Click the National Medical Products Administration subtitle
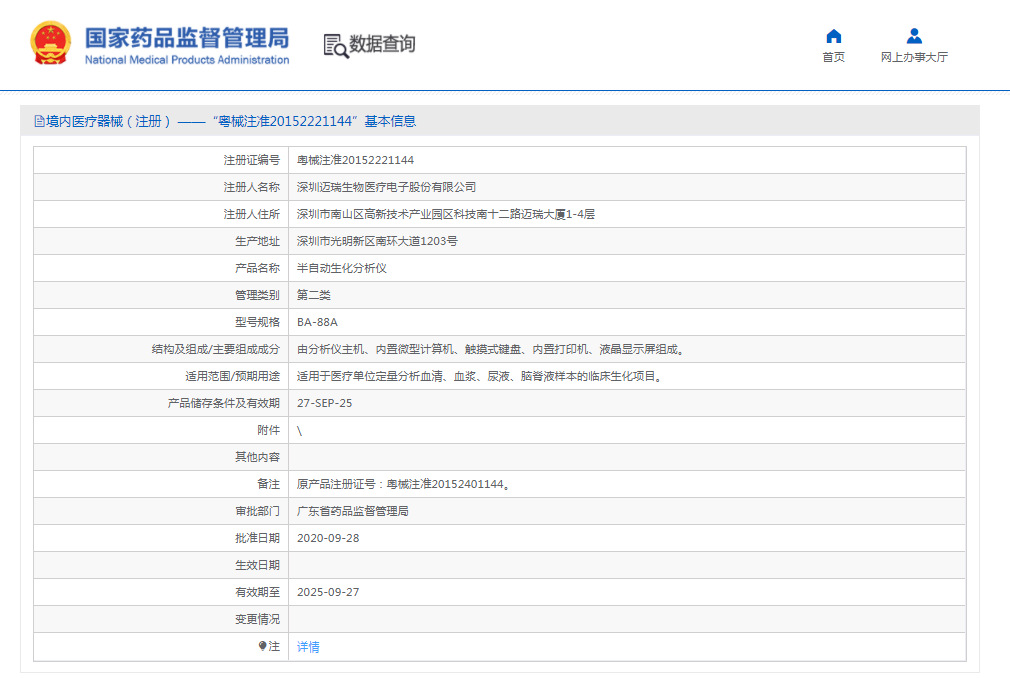The width and height of the screenshot is (1010, 679). pos(187,60)
